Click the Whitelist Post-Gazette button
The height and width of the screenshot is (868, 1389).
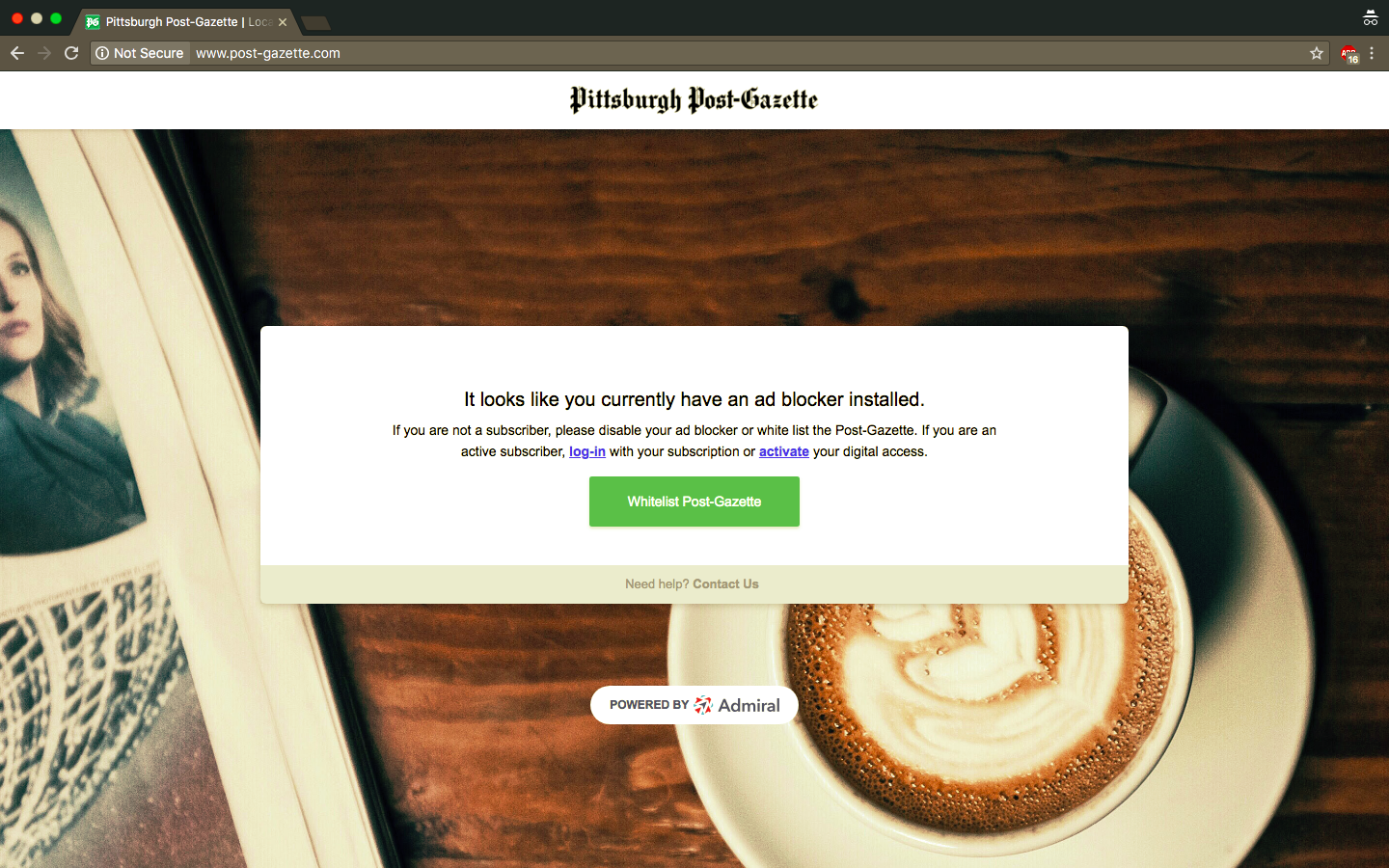coord(694,502)
